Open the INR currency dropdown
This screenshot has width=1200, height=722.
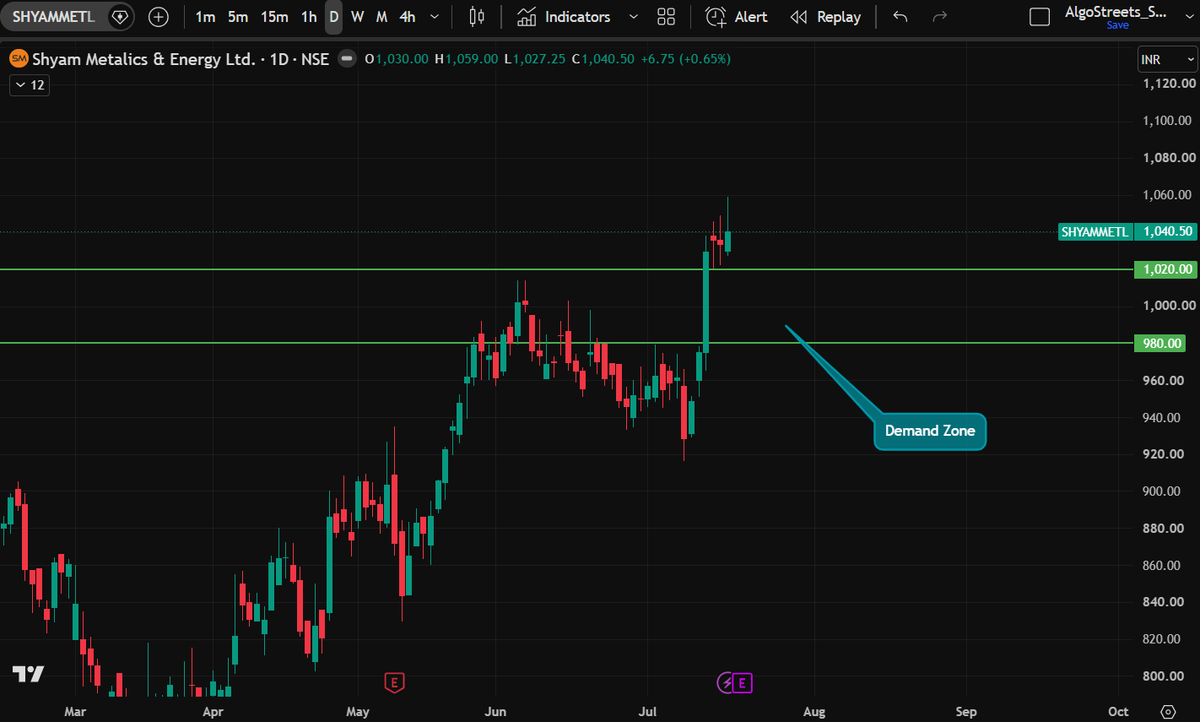point(1167,60)
